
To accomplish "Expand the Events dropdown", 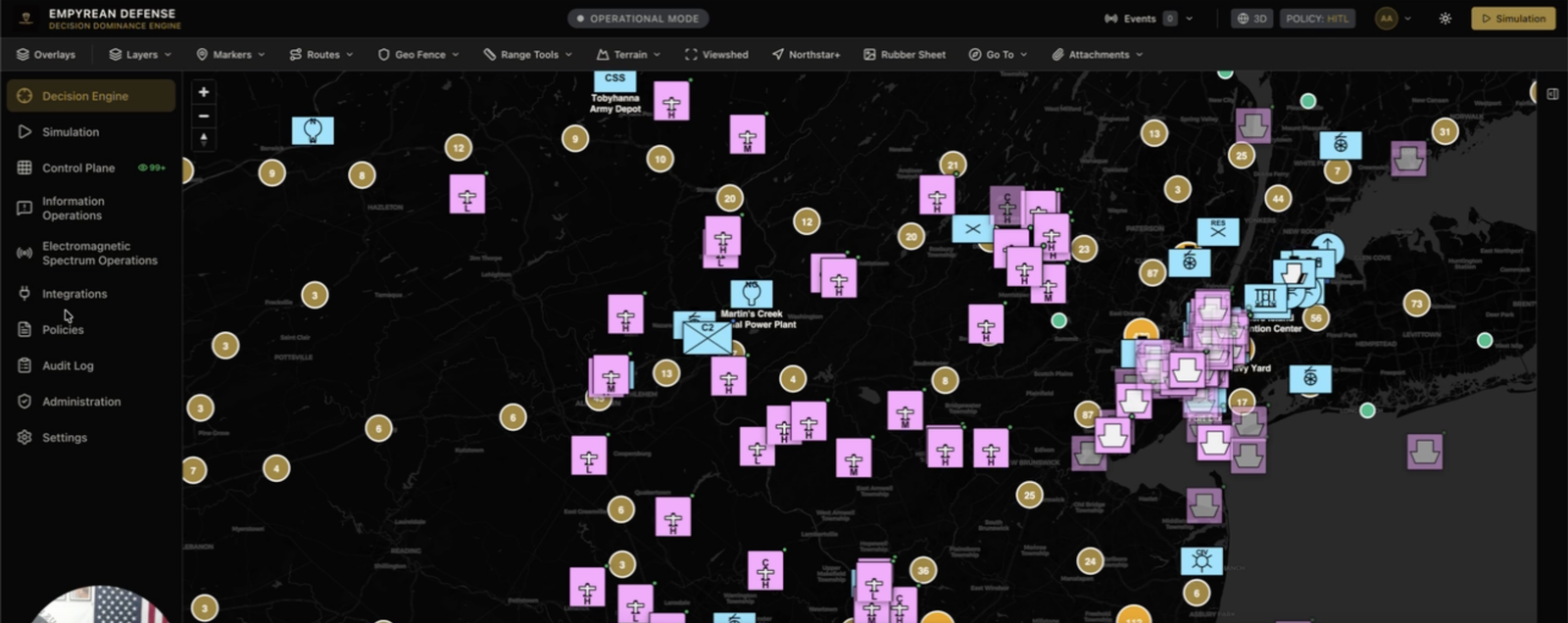I will click(1148, 19).
